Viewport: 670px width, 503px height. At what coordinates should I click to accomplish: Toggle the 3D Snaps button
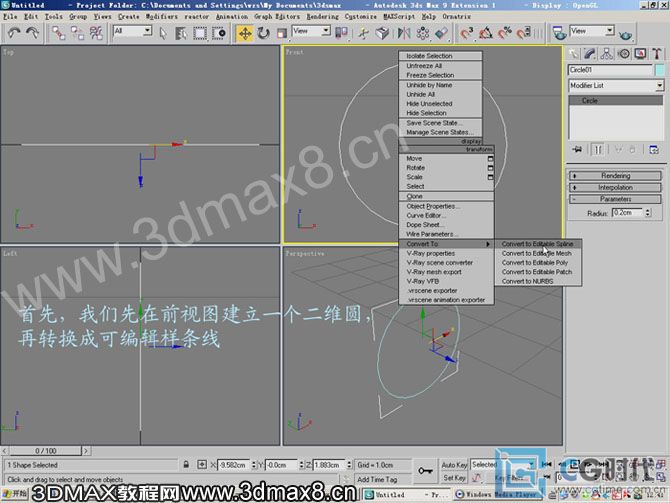tap(467, 33)
